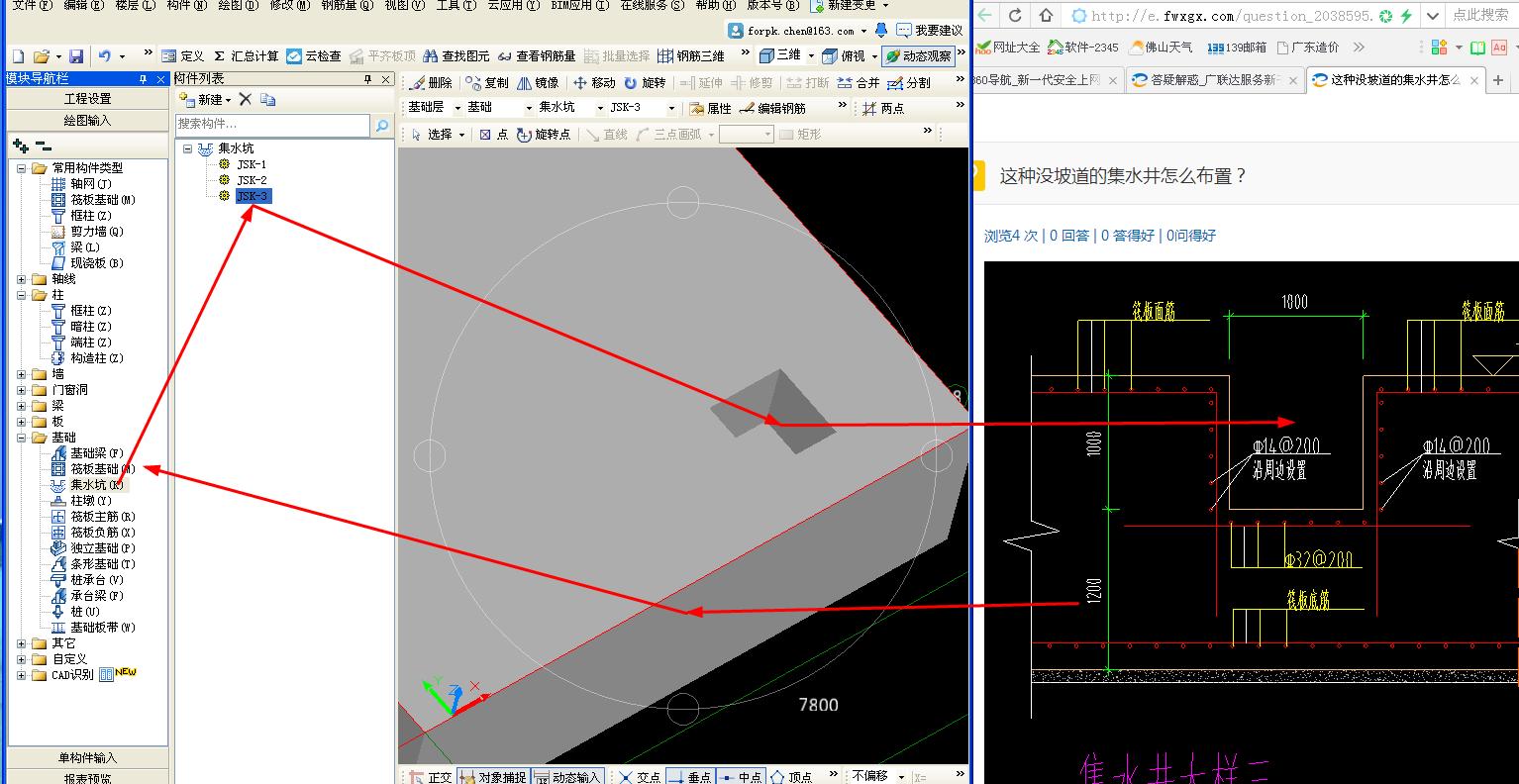Open the 在线服务 menu
The image size is (1519, 784).
coord(652,5)
